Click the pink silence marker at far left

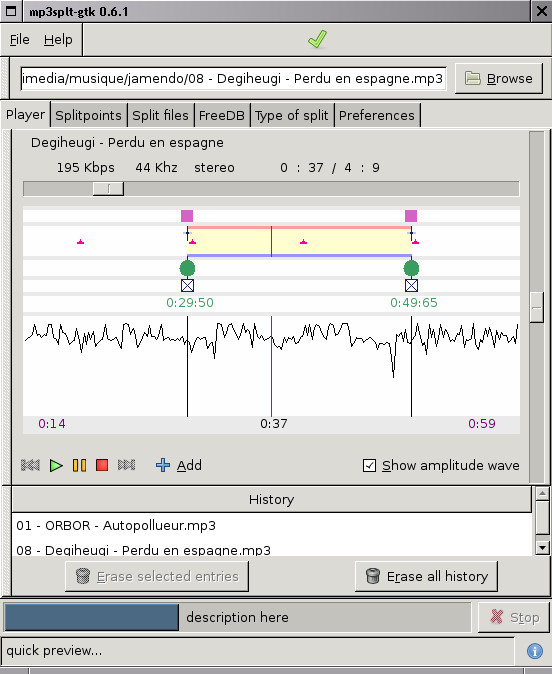[80, 242]
